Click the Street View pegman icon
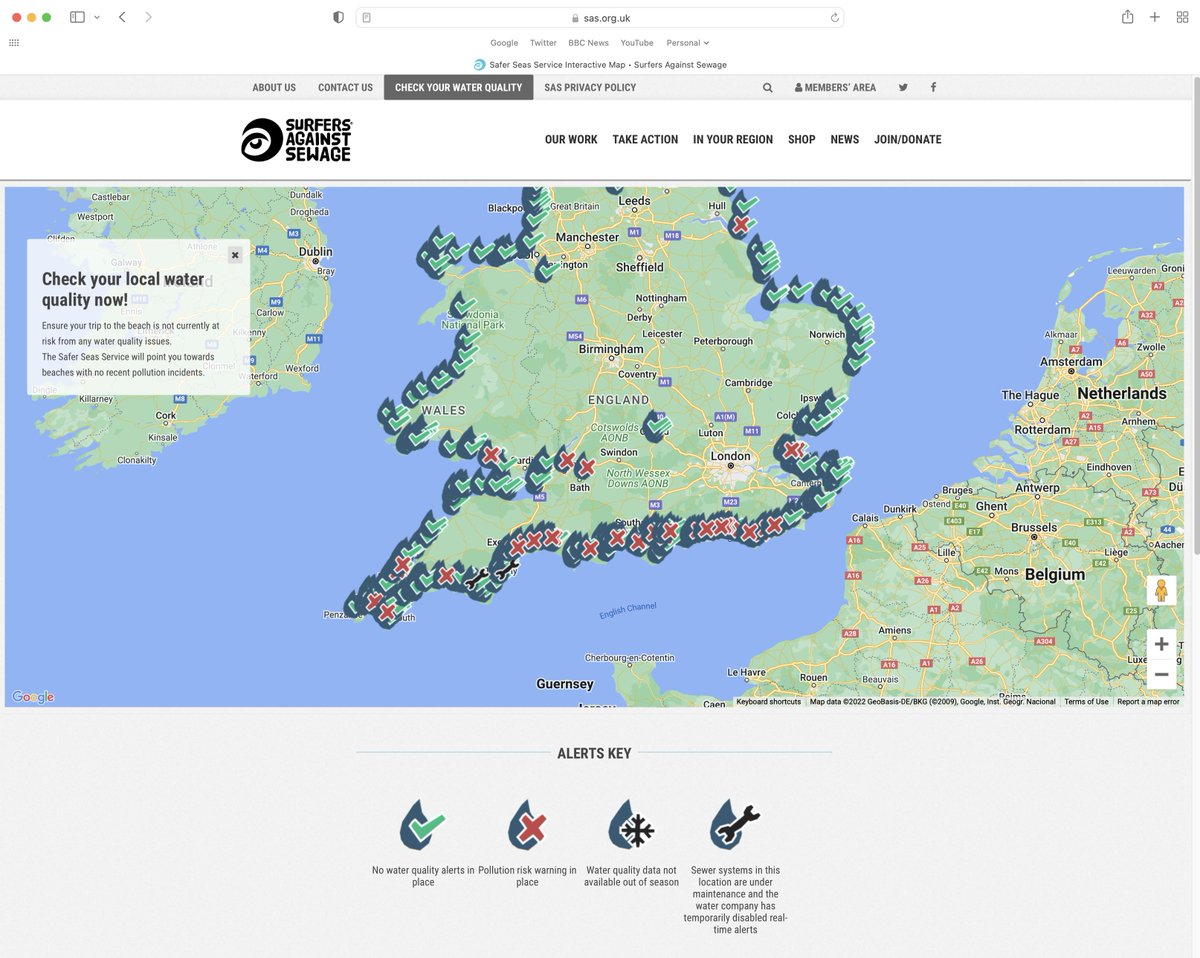Viewport: 1200px width, 958px height. pyautogui.click(x=1161, y=591)
